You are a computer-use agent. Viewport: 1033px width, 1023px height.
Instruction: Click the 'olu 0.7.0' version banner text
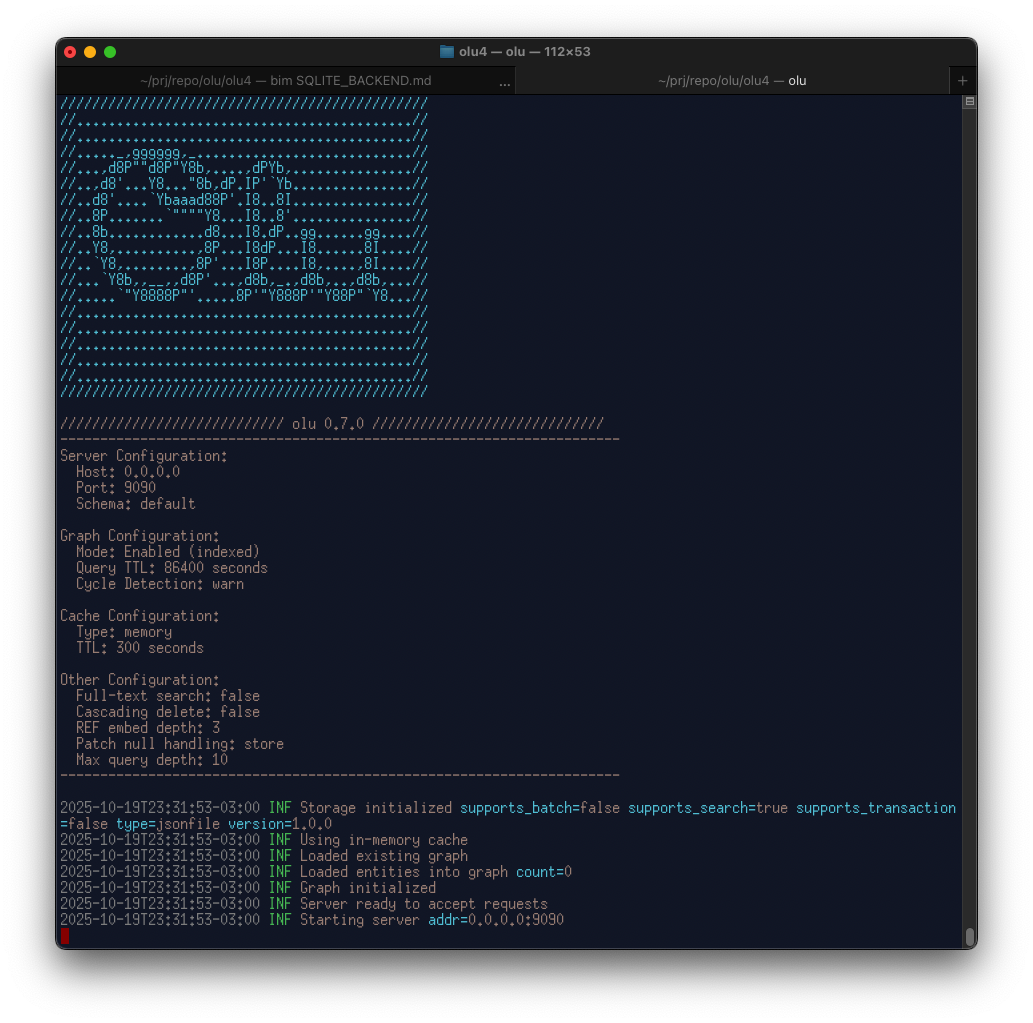coord(328,424)
